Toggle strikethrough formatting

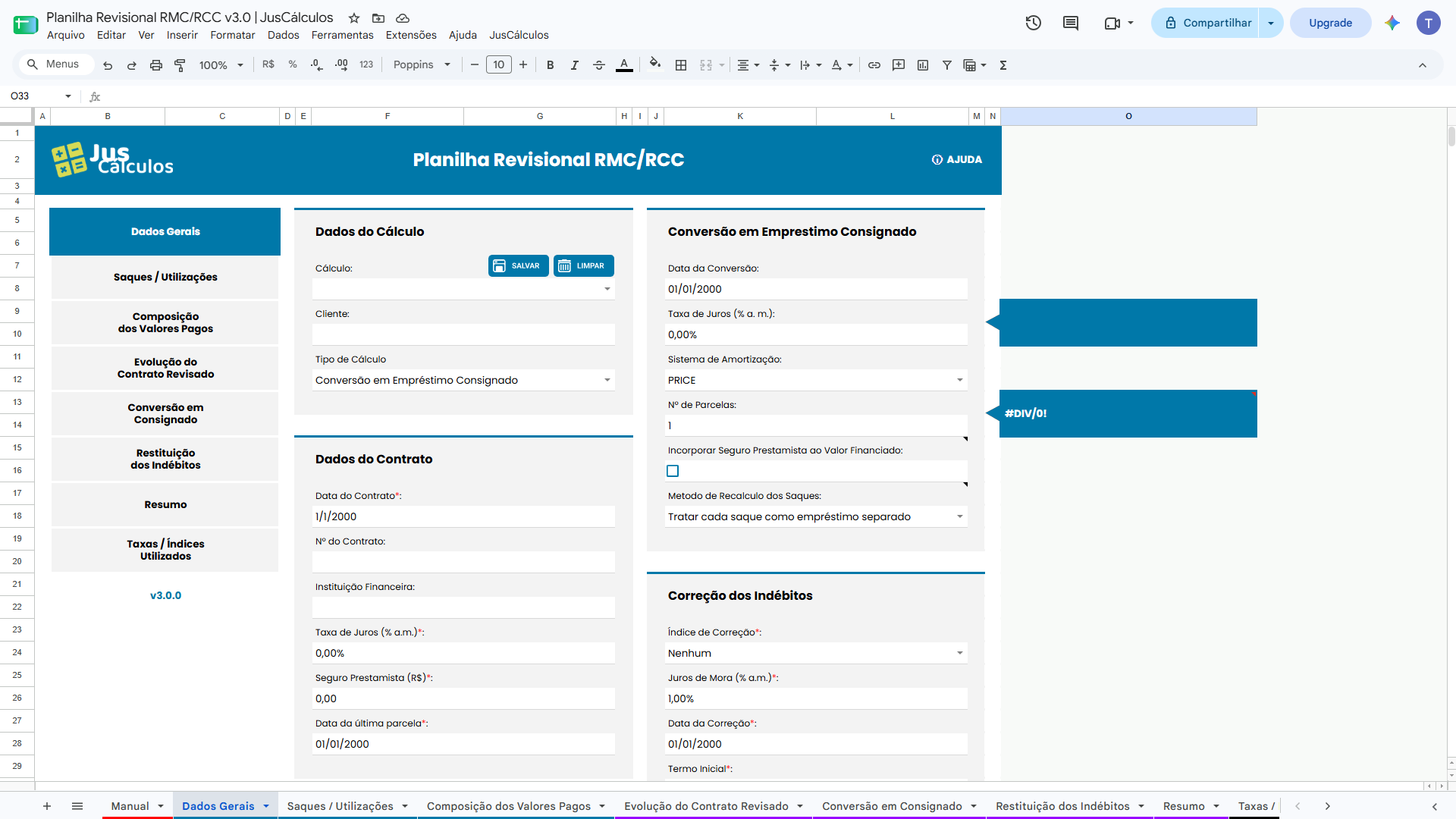pyautogui.click(x=599, y=65)
